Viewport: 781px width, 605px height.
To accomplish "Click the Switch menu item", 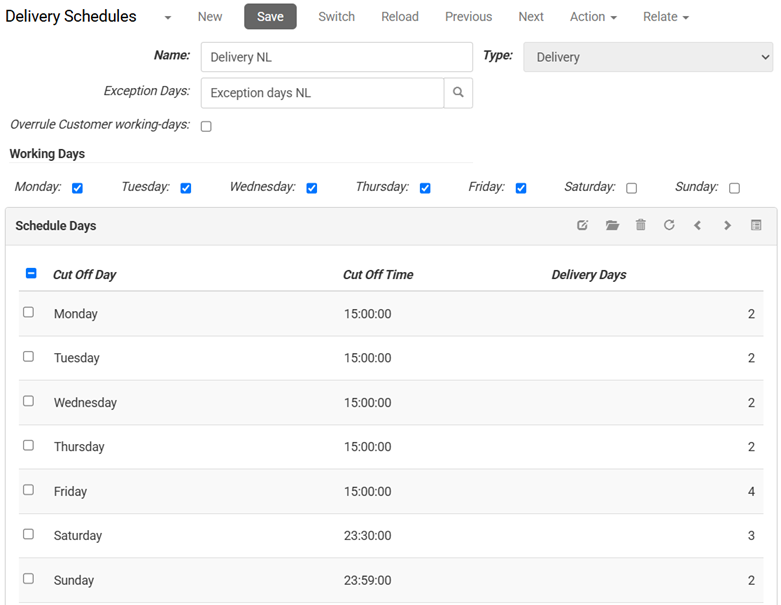I will [x=336, y=17].
